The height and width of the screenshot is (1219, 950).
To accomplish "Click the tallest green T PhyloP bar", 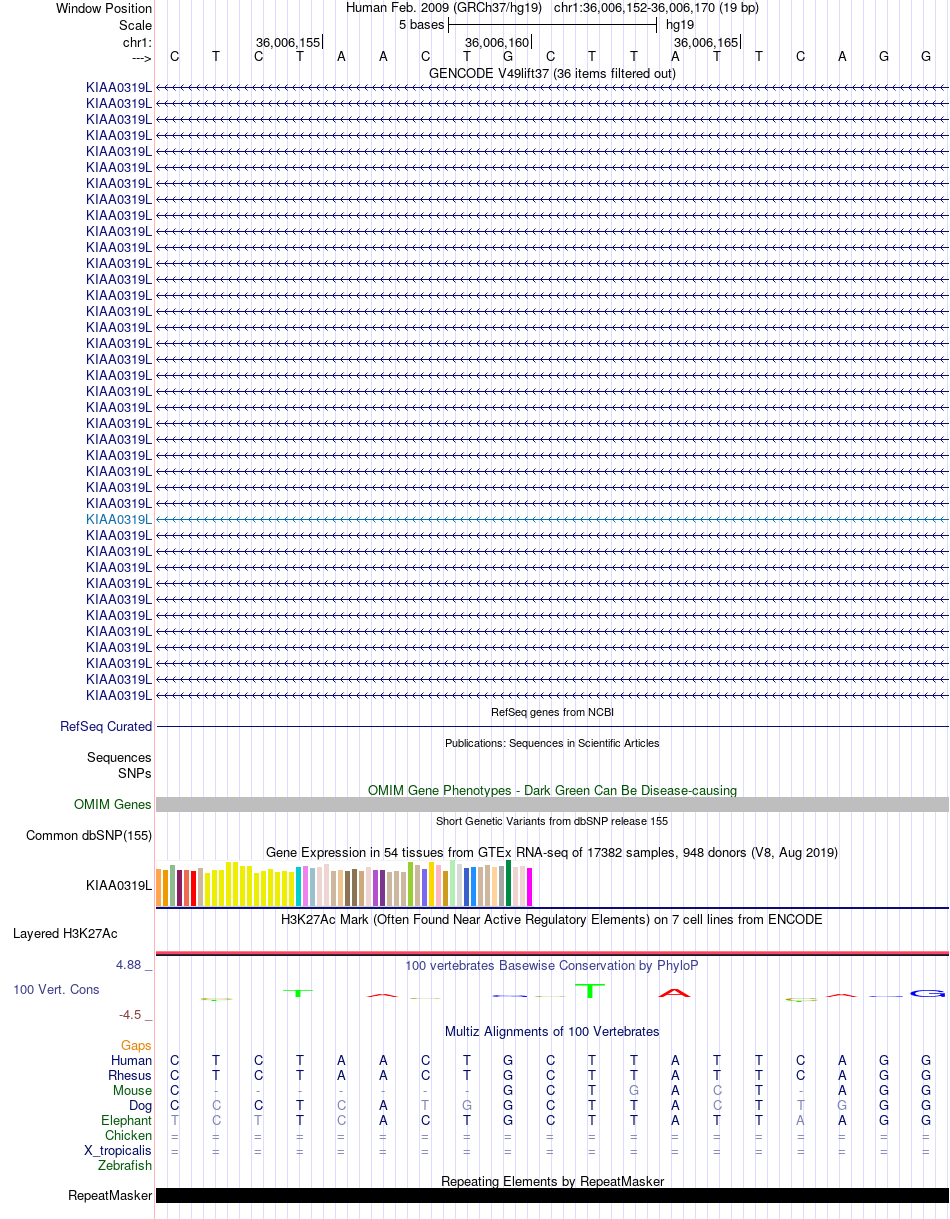I will tap(591, 990).
